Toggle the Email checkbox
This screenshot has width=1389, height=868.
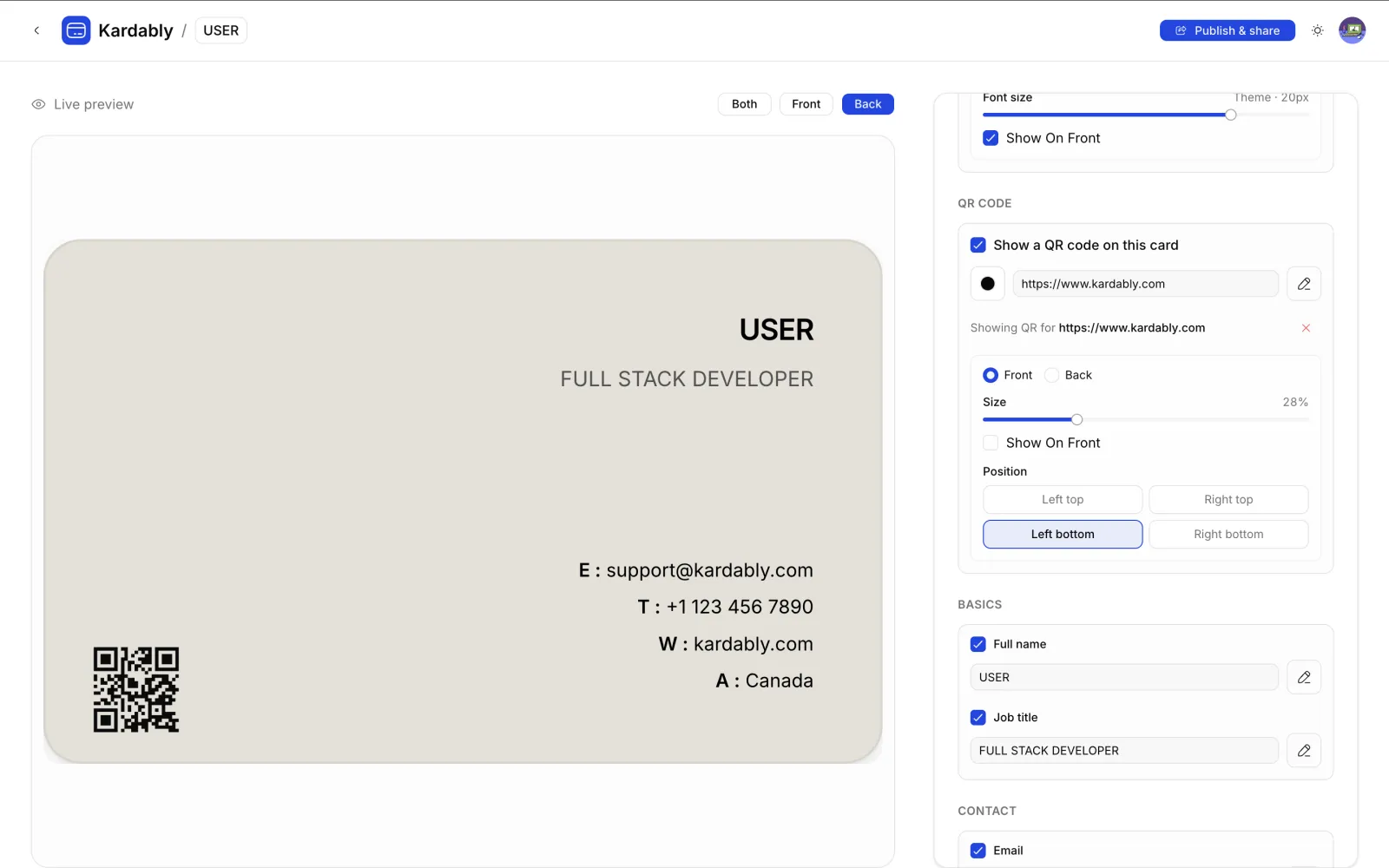tap(978, 851)
